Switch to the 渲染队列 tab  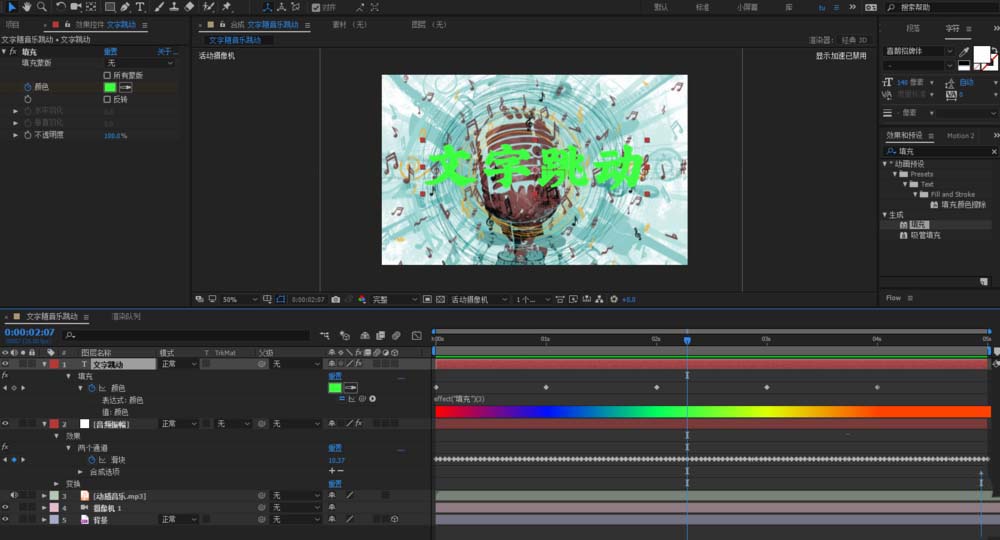click(x=125, y=316)
